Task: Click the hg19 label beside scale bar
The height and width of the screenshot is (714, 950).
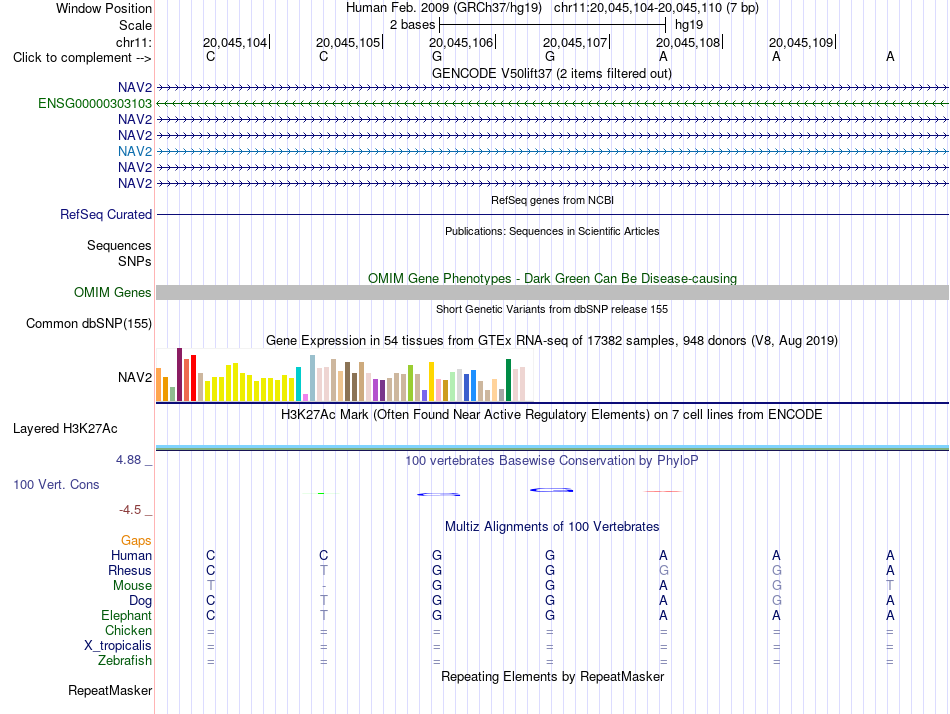Action: tap(689, 25)
